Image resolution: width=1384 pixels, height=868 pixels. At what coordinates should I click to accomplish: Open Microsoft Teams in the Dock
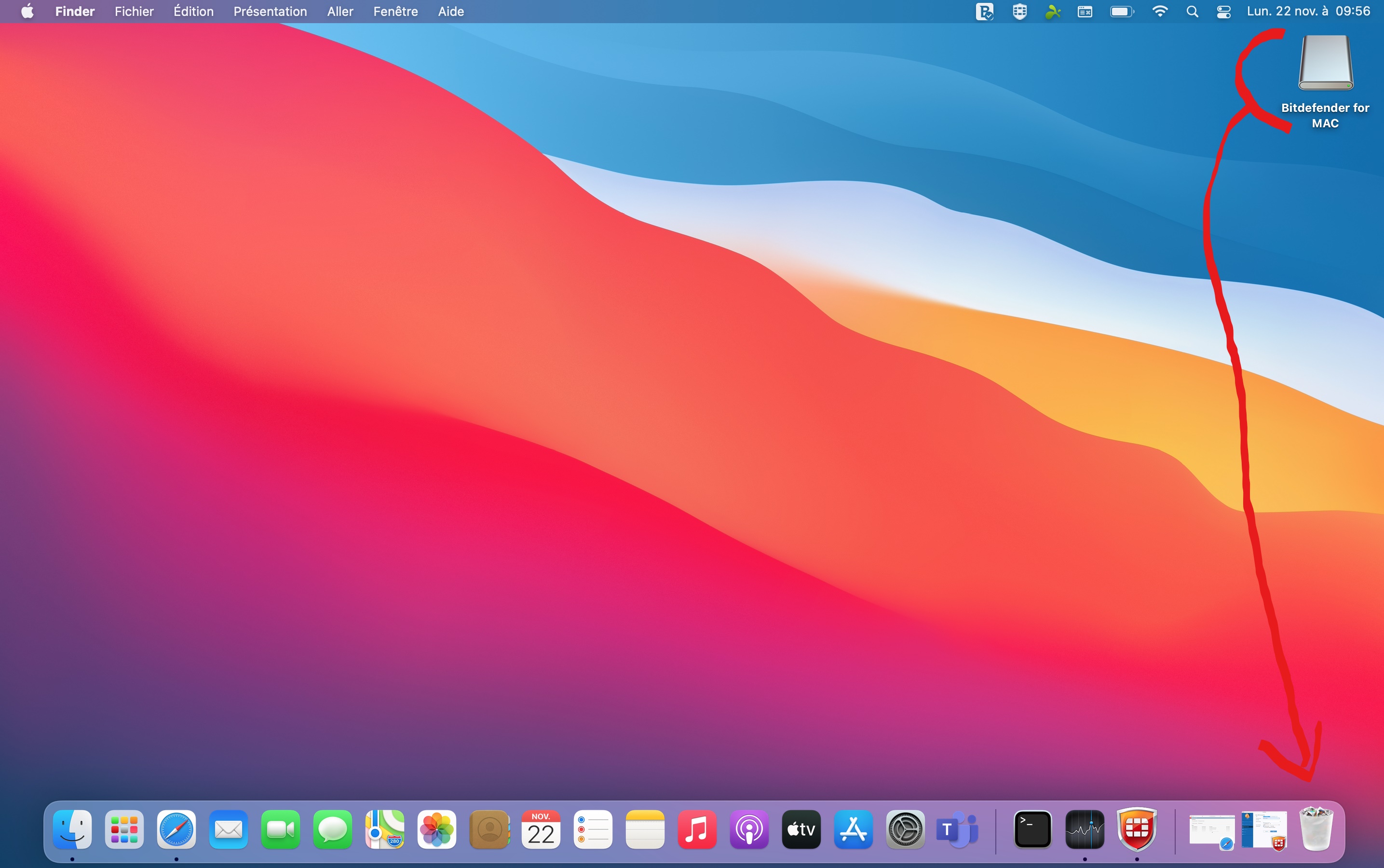pyautogui.click(x=957, y=829)
